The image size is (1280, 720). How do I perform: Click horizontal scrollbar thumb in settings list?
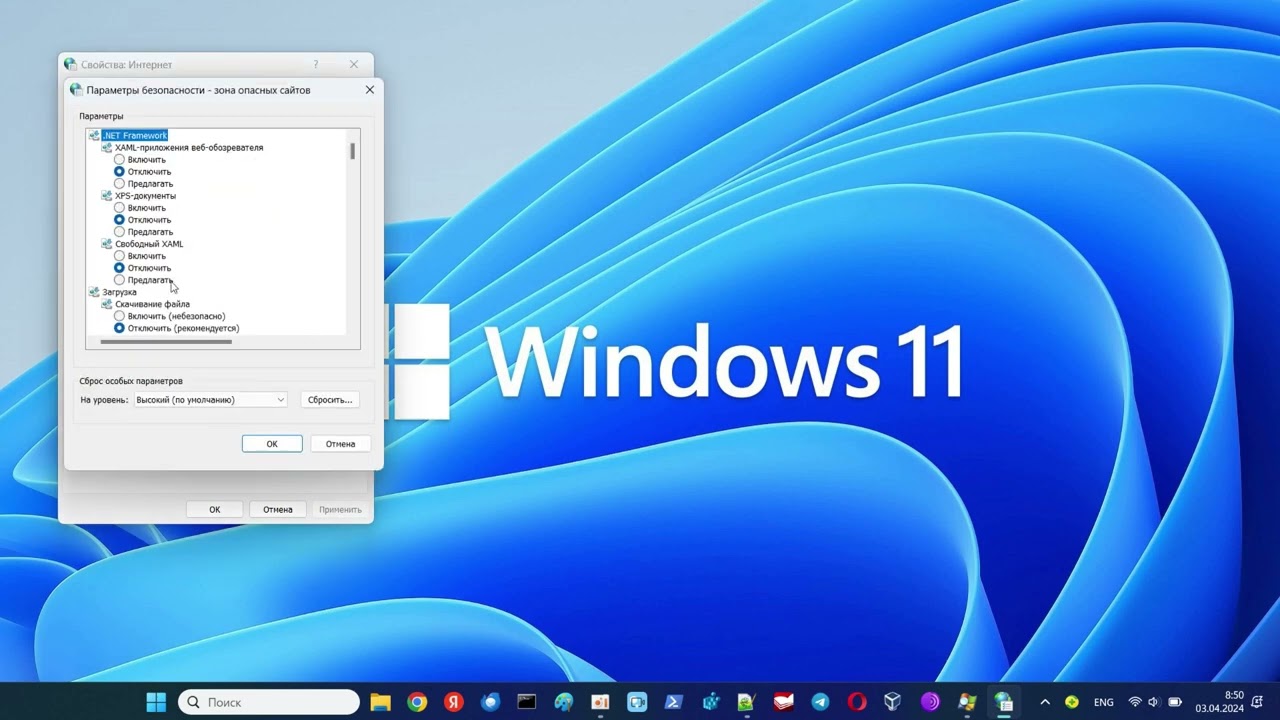[166, 342]
